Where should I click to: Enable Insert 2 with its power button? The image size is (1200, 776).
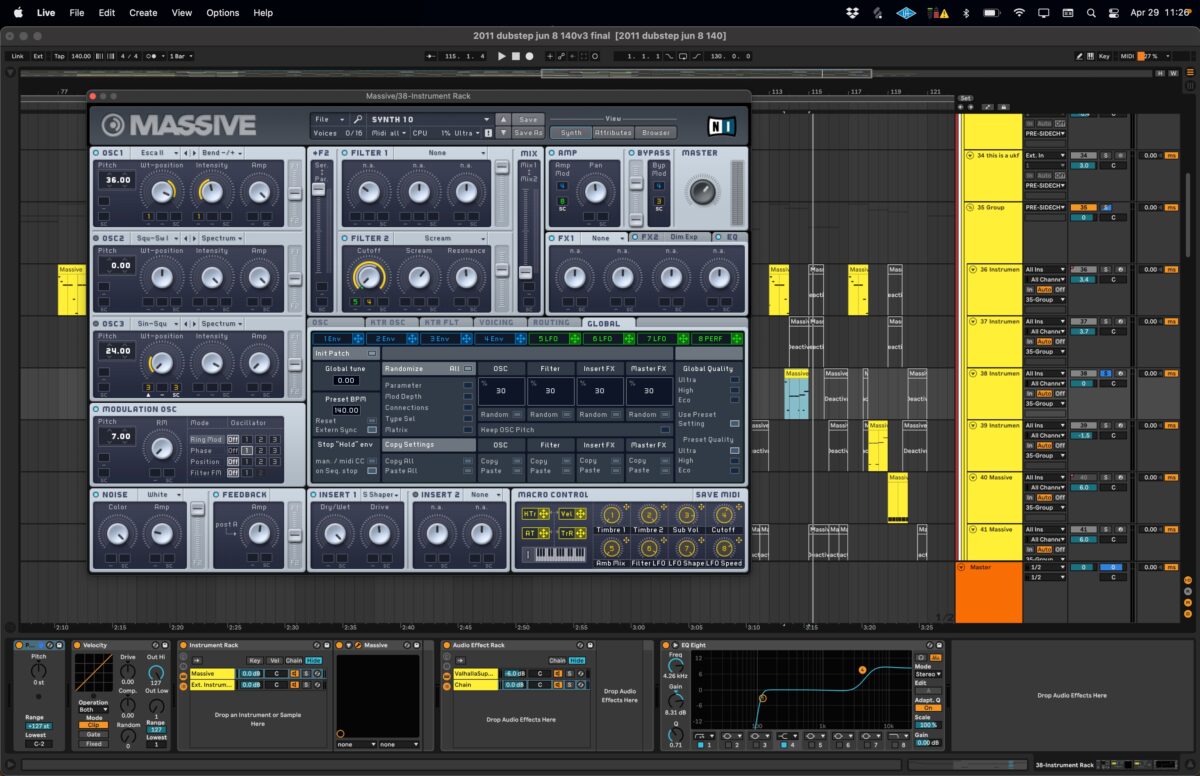point(415,494)
